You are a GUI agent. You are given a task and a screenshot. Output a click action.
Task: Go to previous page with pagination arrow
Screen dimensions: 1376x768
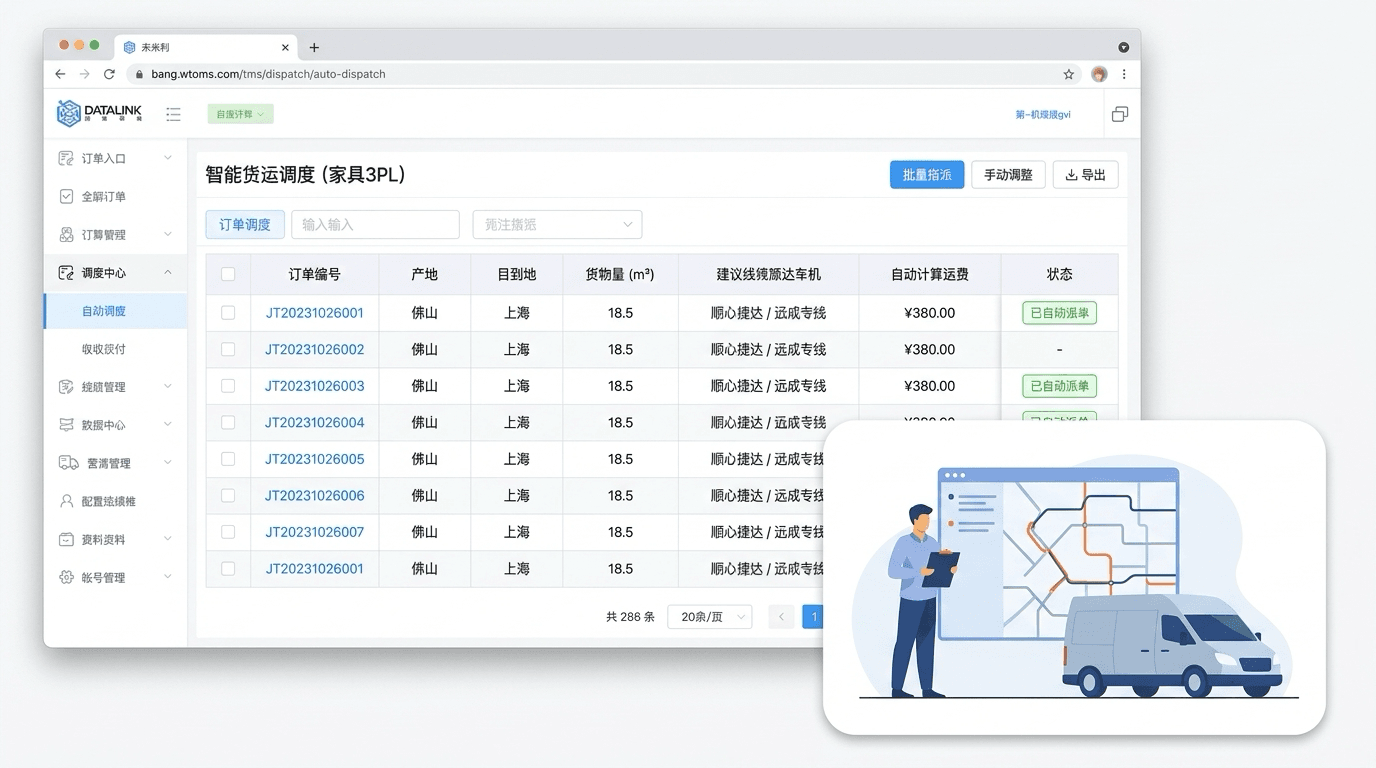(x=781, y=617)
